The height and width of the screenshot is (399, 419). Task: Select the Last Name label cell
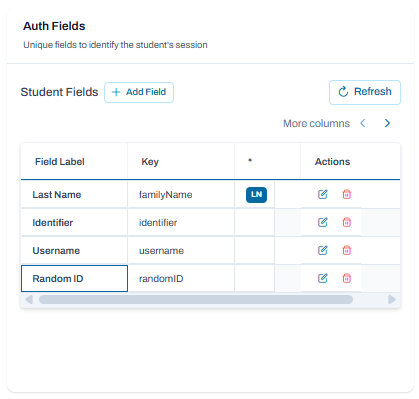click(74, 195)
